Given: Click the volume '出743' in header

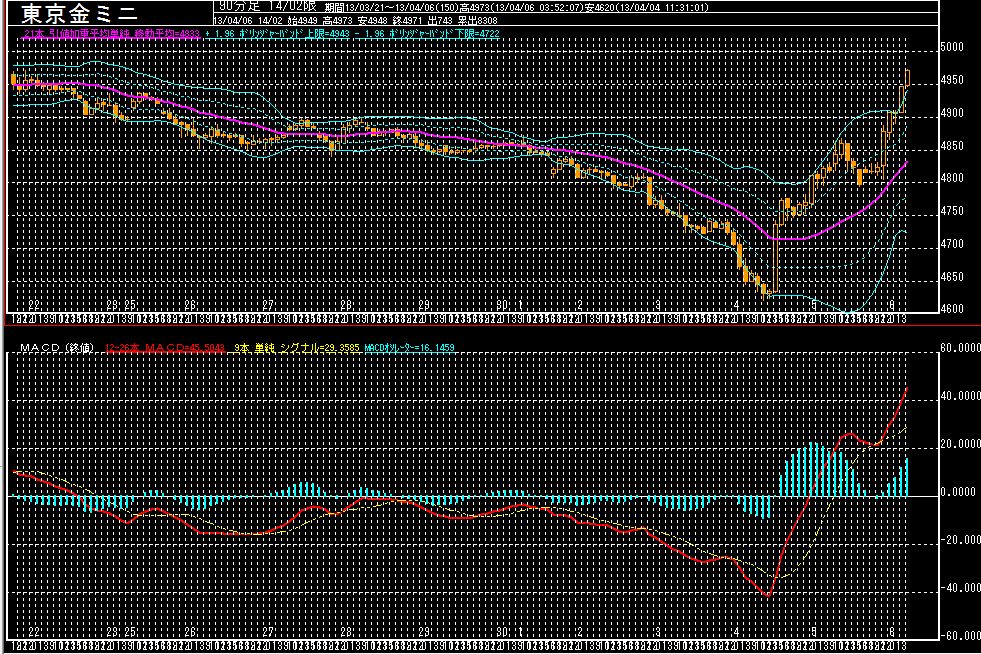Looking at the screenshot, I should tap(440, 20).
